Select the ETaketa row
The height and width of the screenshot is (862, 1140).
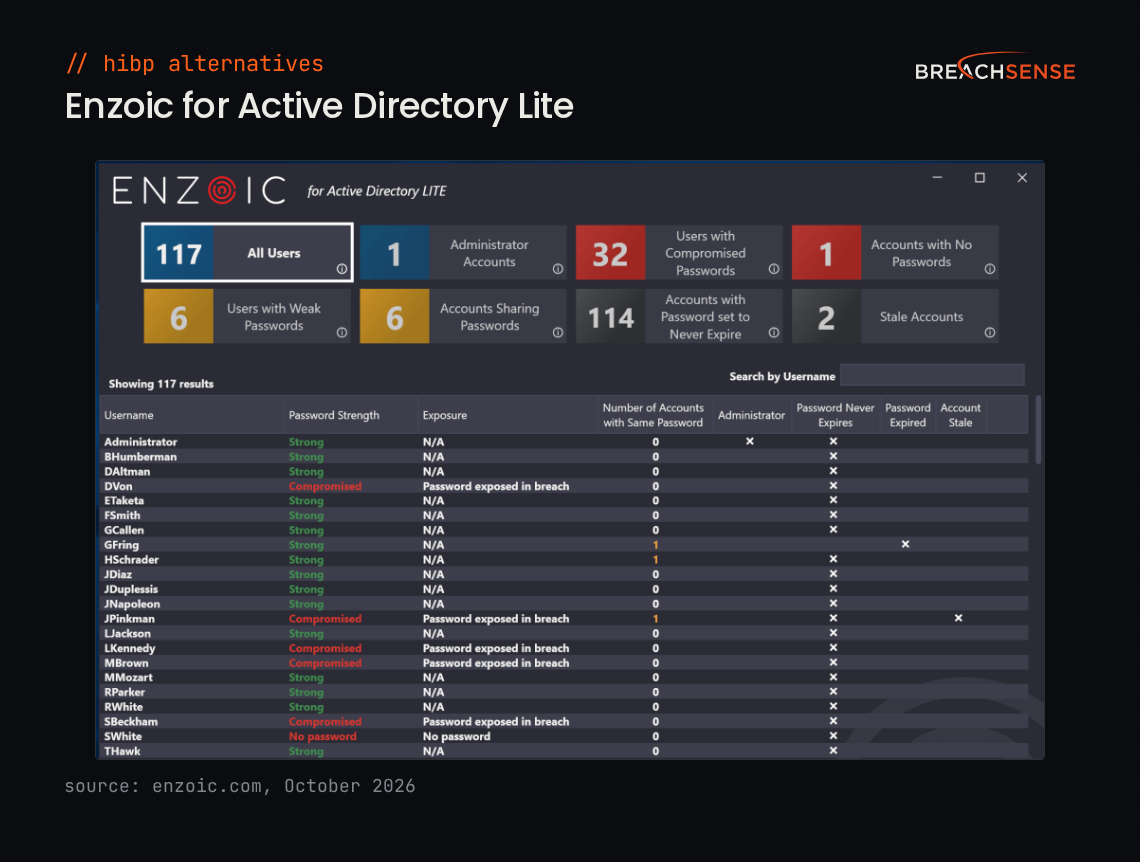point(563,501)
